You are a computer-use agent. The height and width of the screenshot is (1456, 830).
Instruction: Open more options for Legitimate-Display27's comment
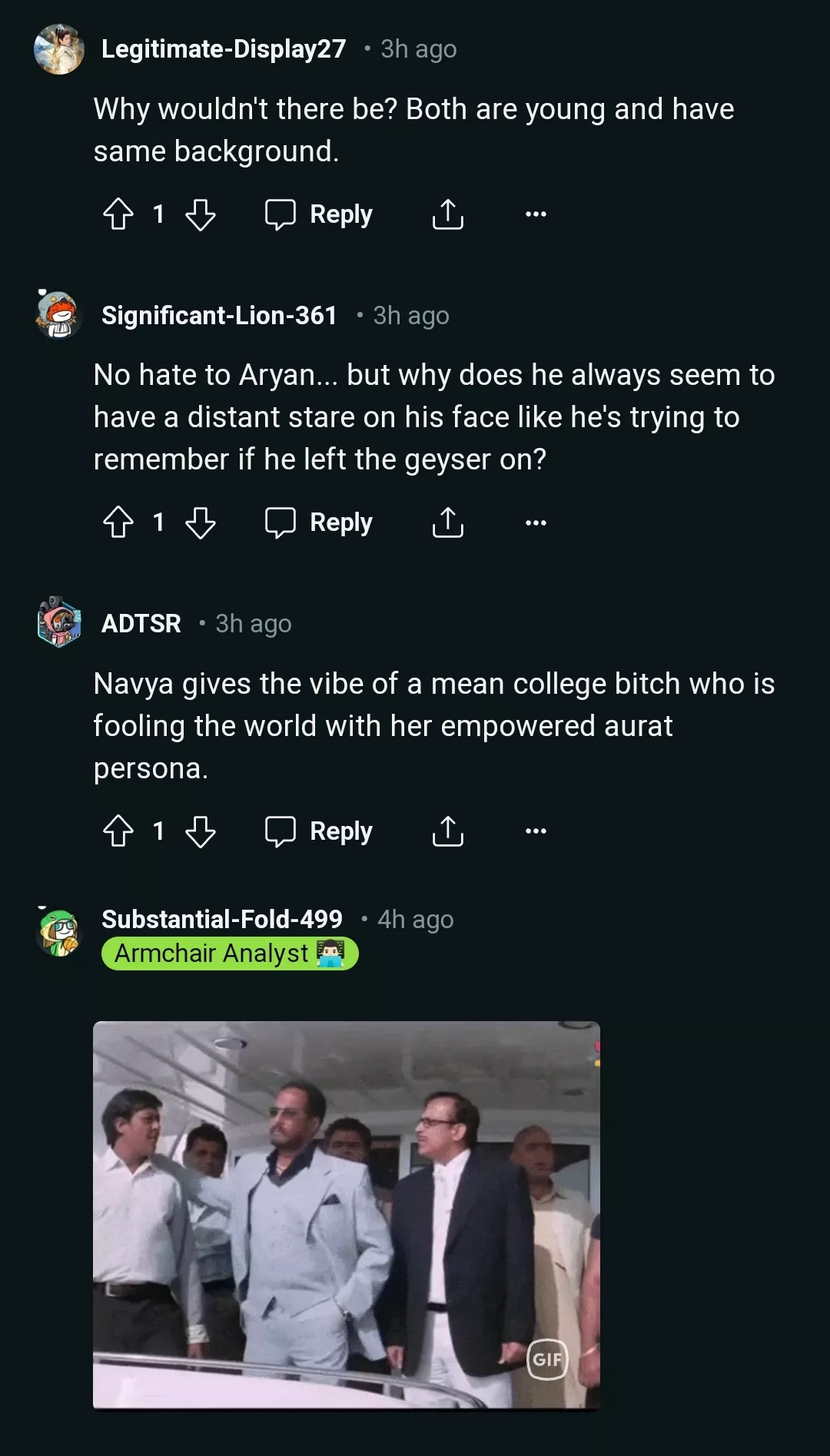click(536, 214)
